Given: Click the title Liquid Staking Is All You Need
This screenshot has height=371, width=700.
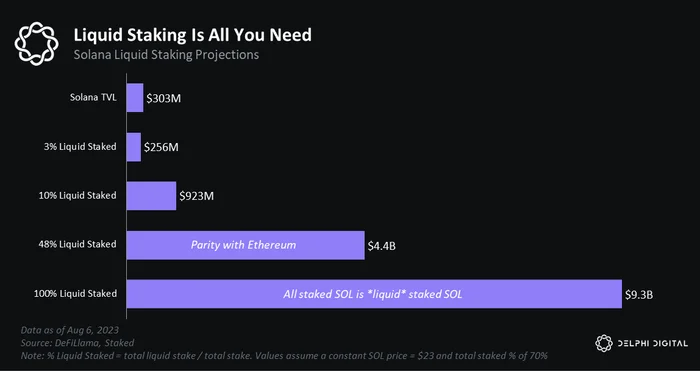Looking at the screenshot, I should 192,35.
